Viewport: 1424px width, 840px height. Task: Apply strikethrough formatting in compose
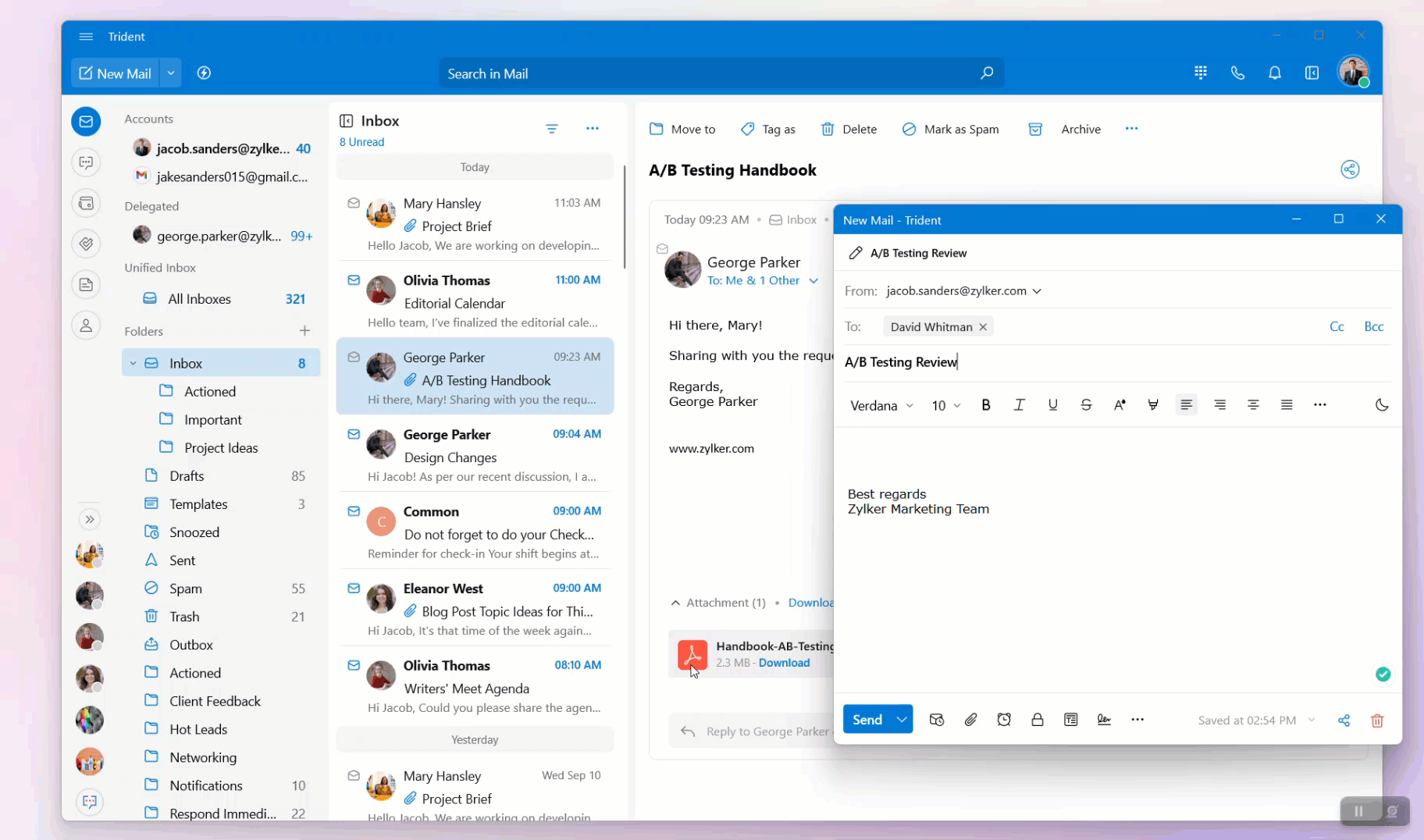tap(1086, 404)
